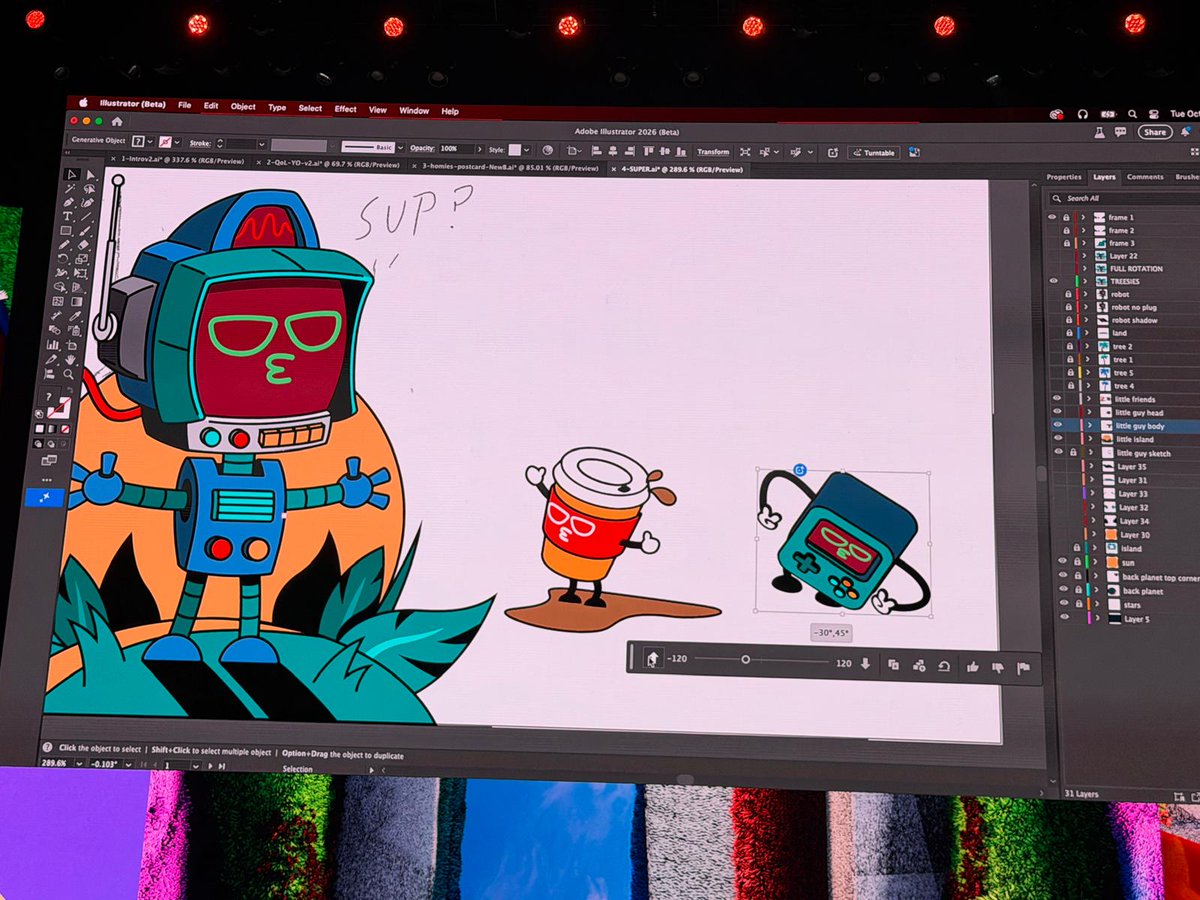Hide the little friends layer
This screenshot has width=1200, height=900.
pos(1056,398)
